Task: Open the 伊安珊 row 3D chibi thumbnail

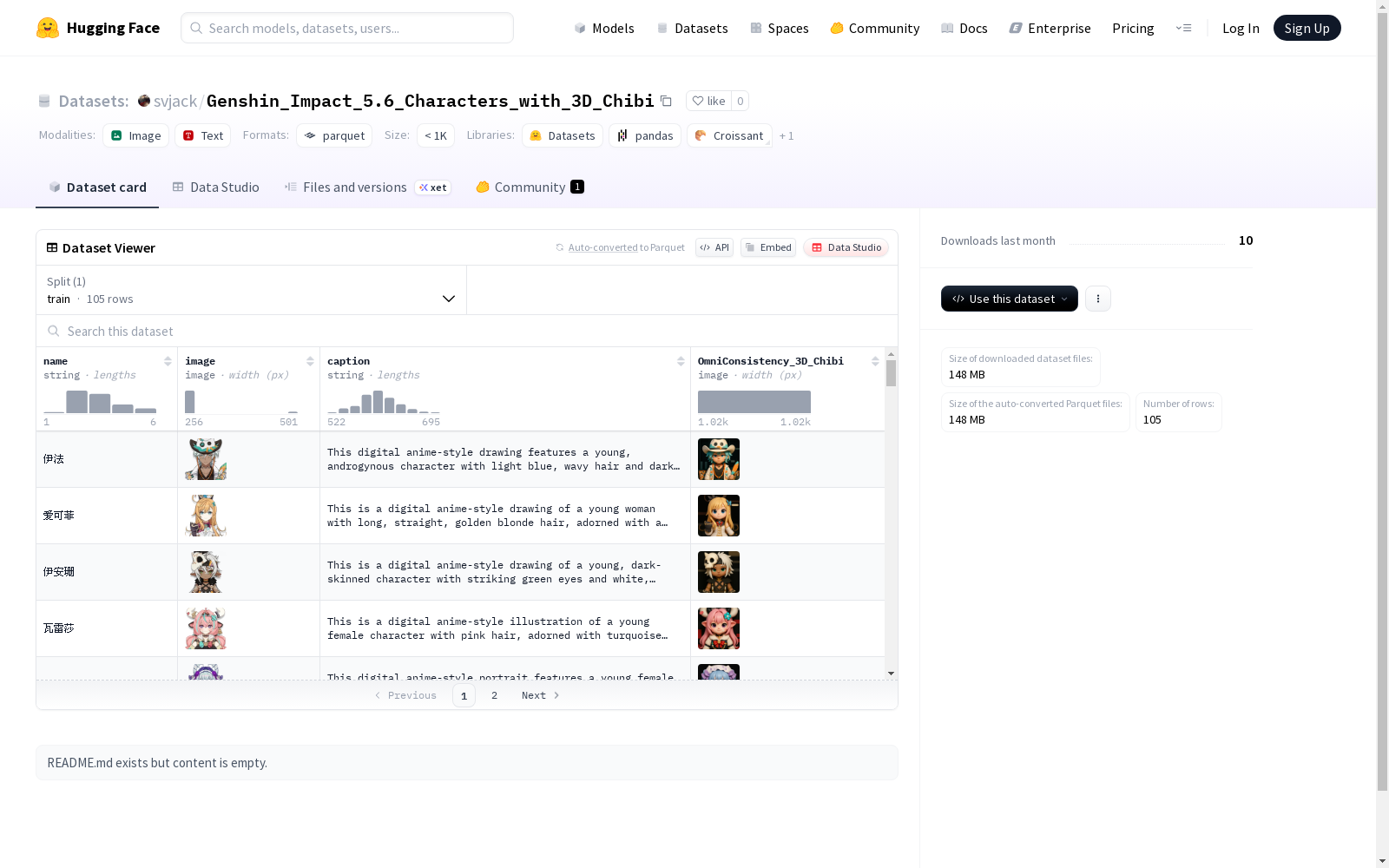Action: point(719,572)
